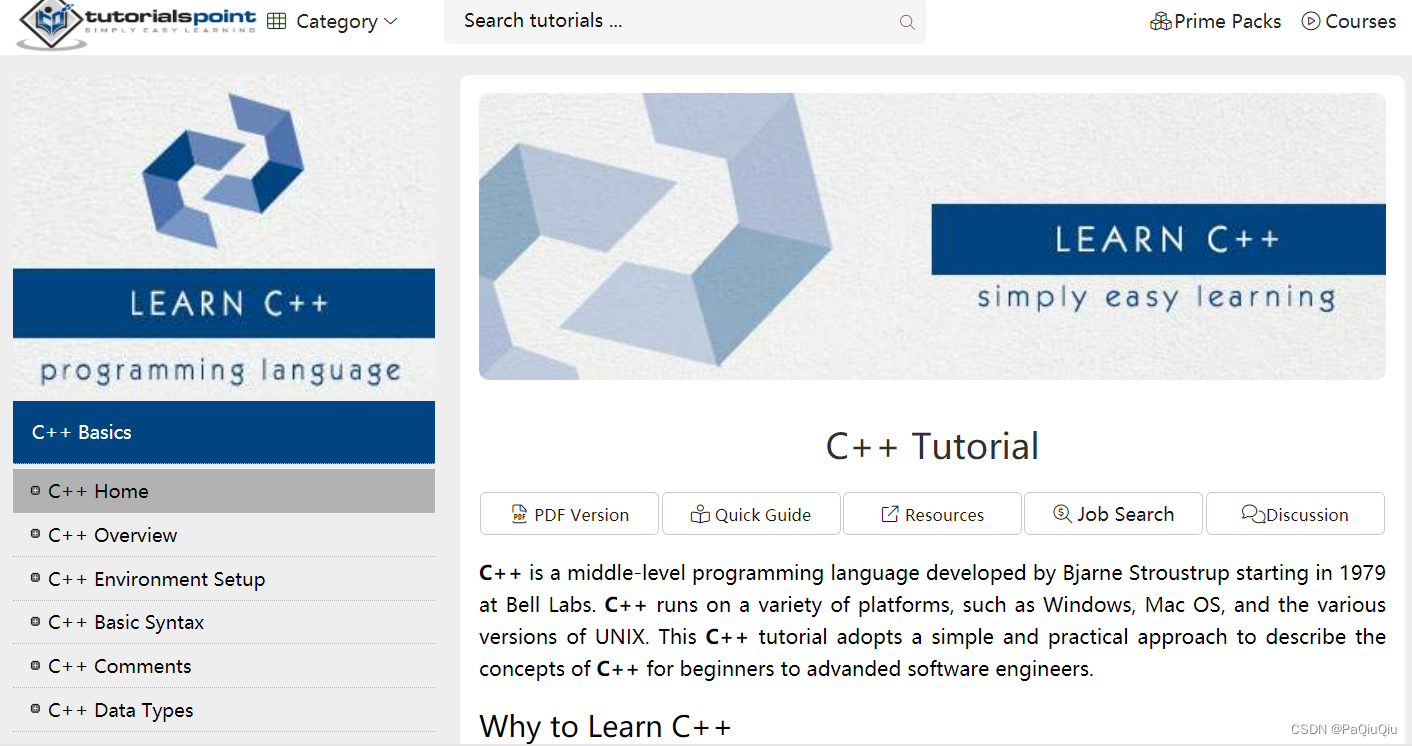Click the bullet icon beside C++ Overview
The width and height of the screenshot is (1412, 746).
(36, 534)
